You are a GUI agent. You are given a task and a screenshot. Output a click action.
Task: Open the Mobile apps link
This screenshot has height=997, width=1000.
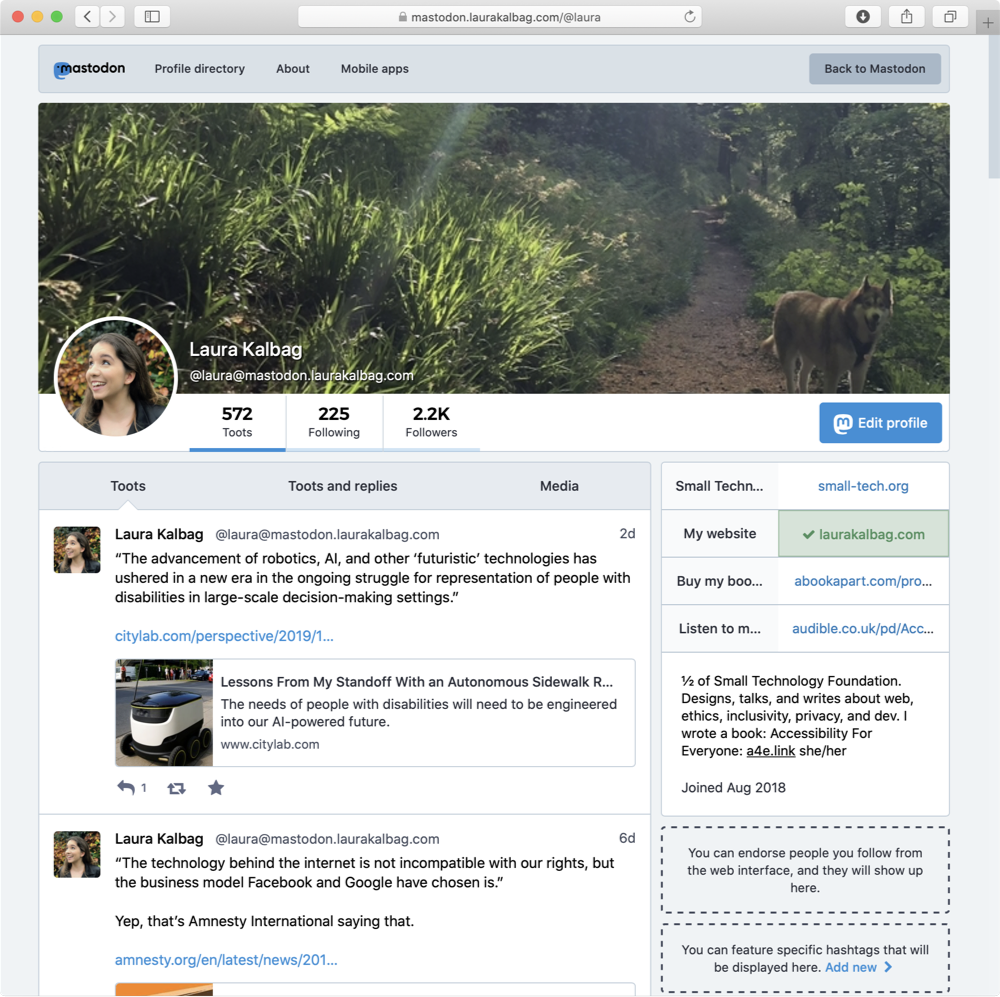pyautogui.click(x=374, y=69)
